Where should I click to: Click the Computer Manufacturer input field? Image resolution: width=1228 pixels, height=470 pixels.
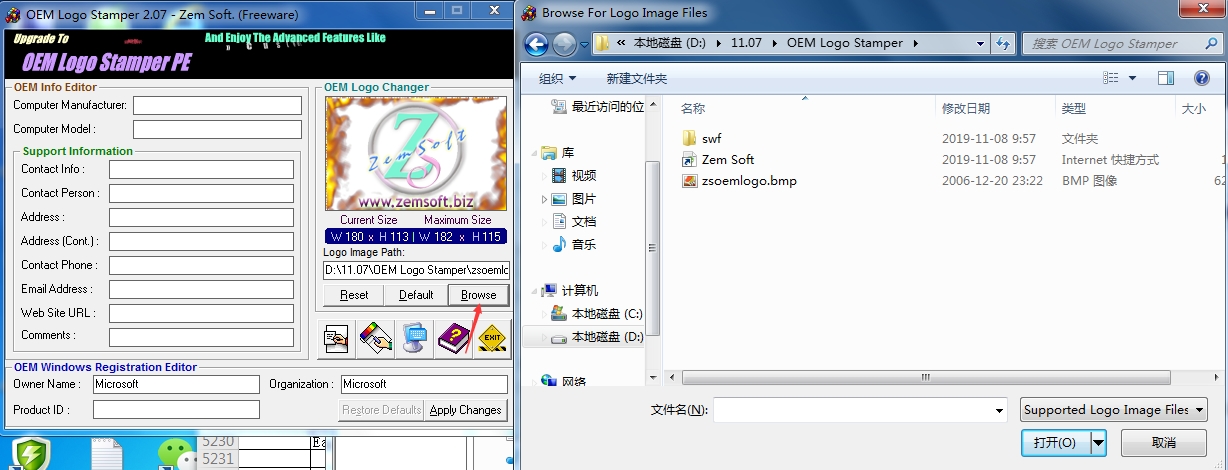(217, 105)
